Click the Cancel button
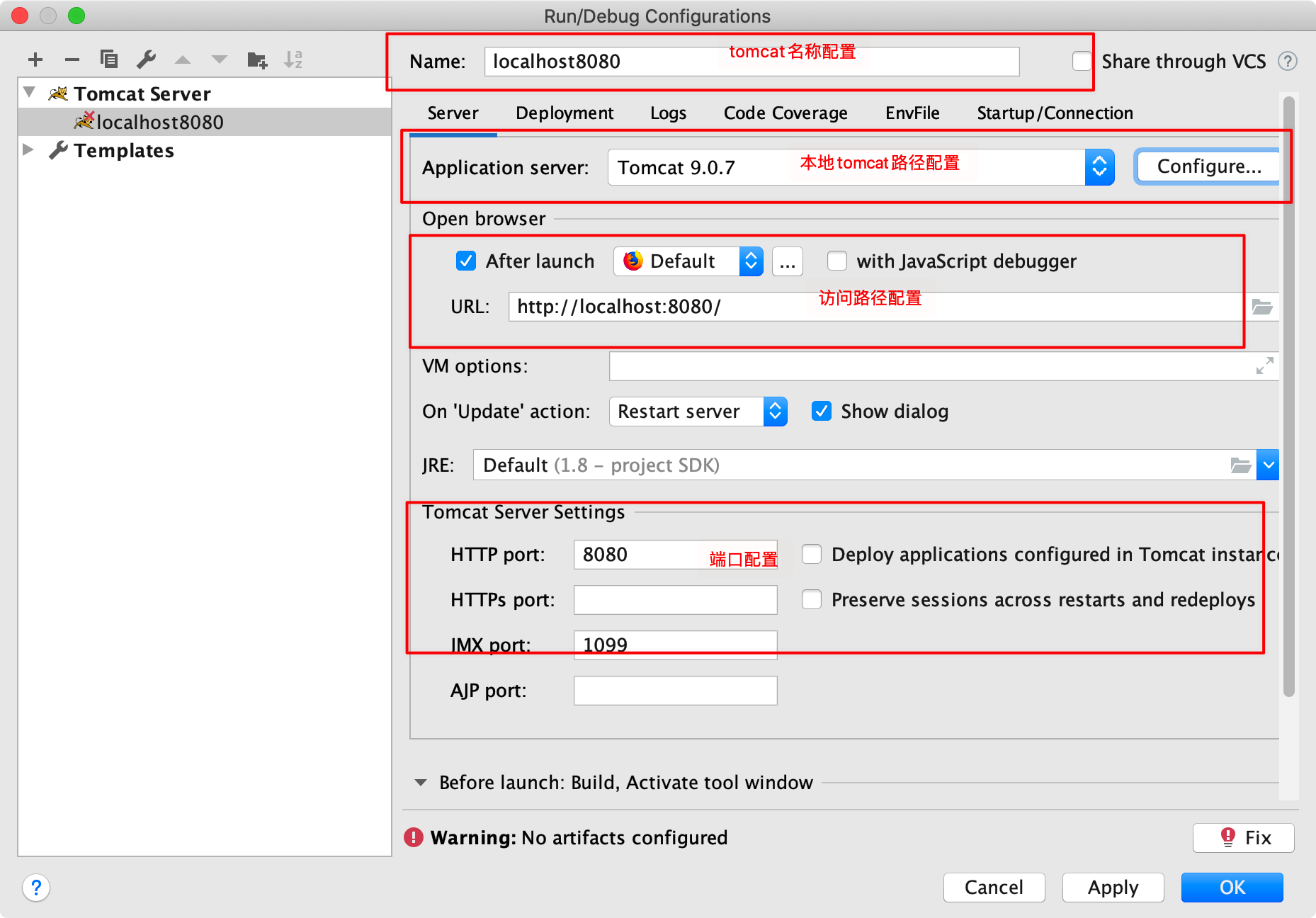This screenshot has height=918, width=1316. coord(994,888)
